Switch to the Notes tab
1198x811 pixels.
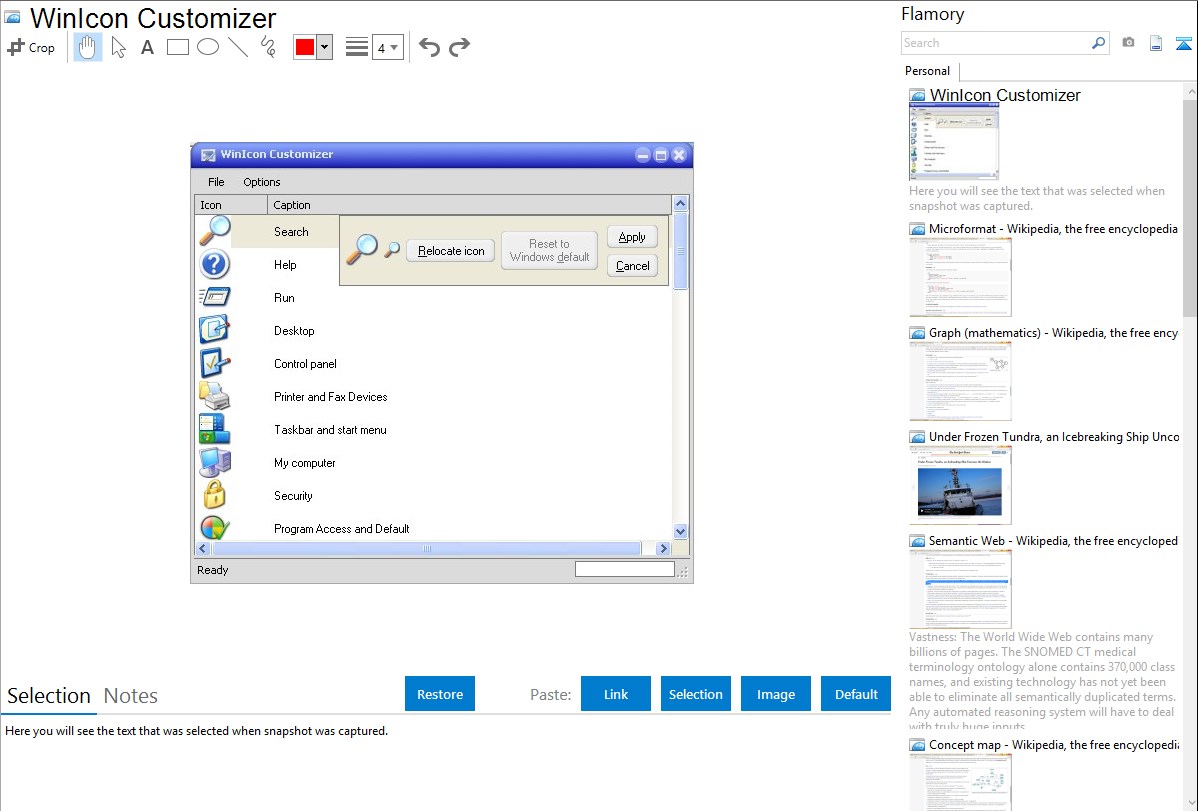(131, 696)
